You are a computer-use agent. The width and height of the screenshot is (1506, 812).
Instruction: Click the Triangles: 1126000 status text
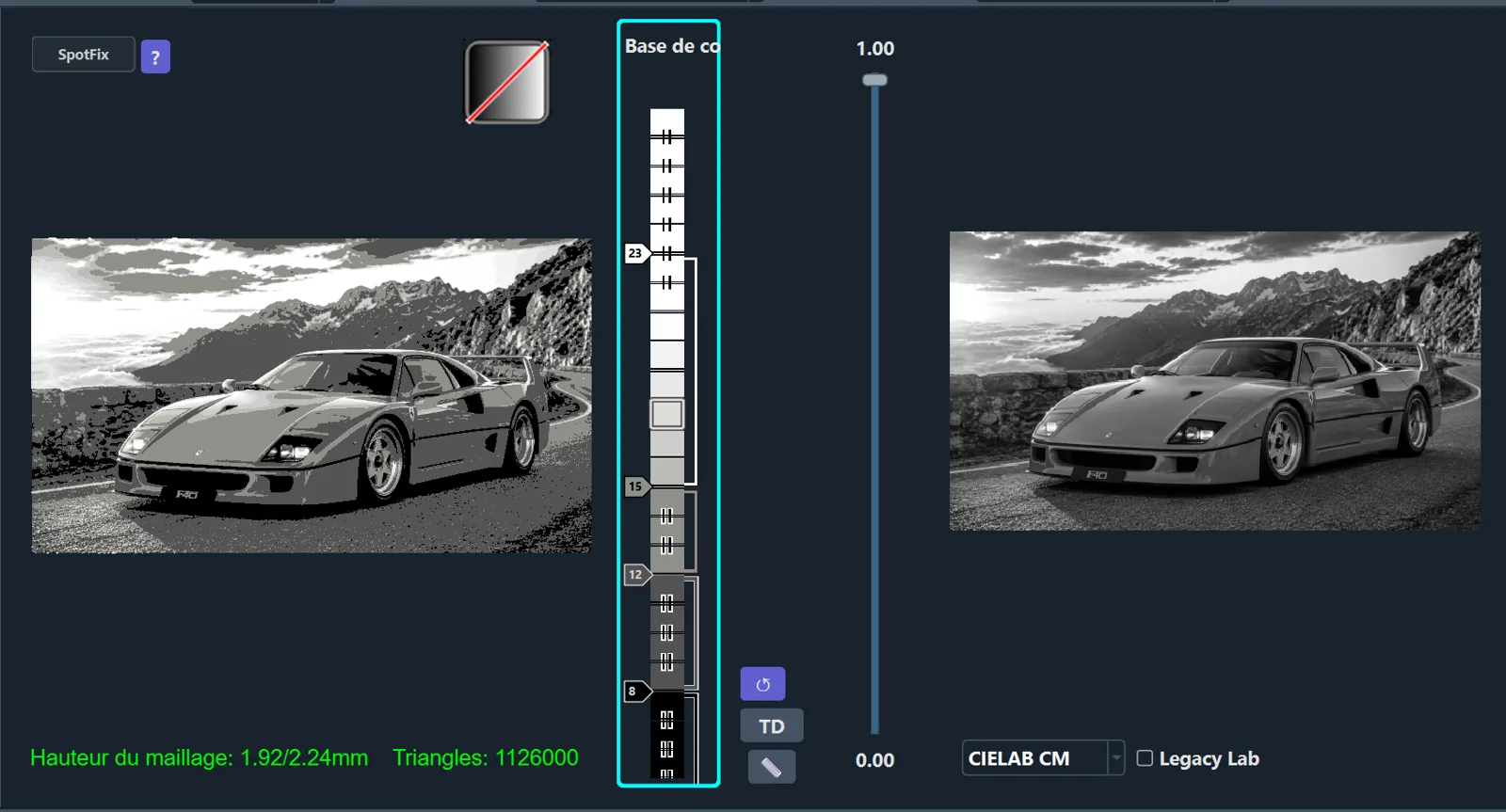(486, 758)
